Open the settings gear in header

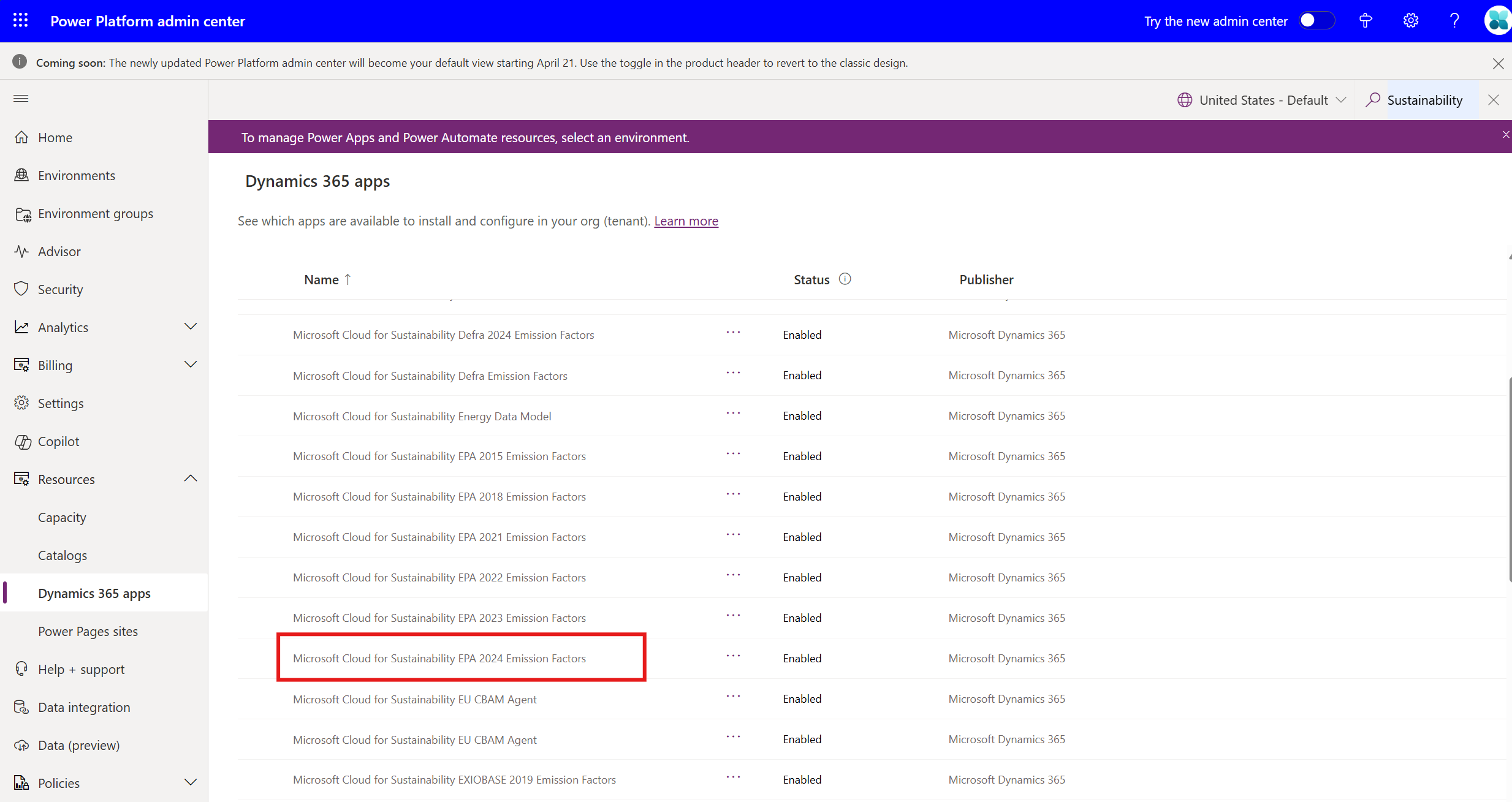coord(1410,21)
